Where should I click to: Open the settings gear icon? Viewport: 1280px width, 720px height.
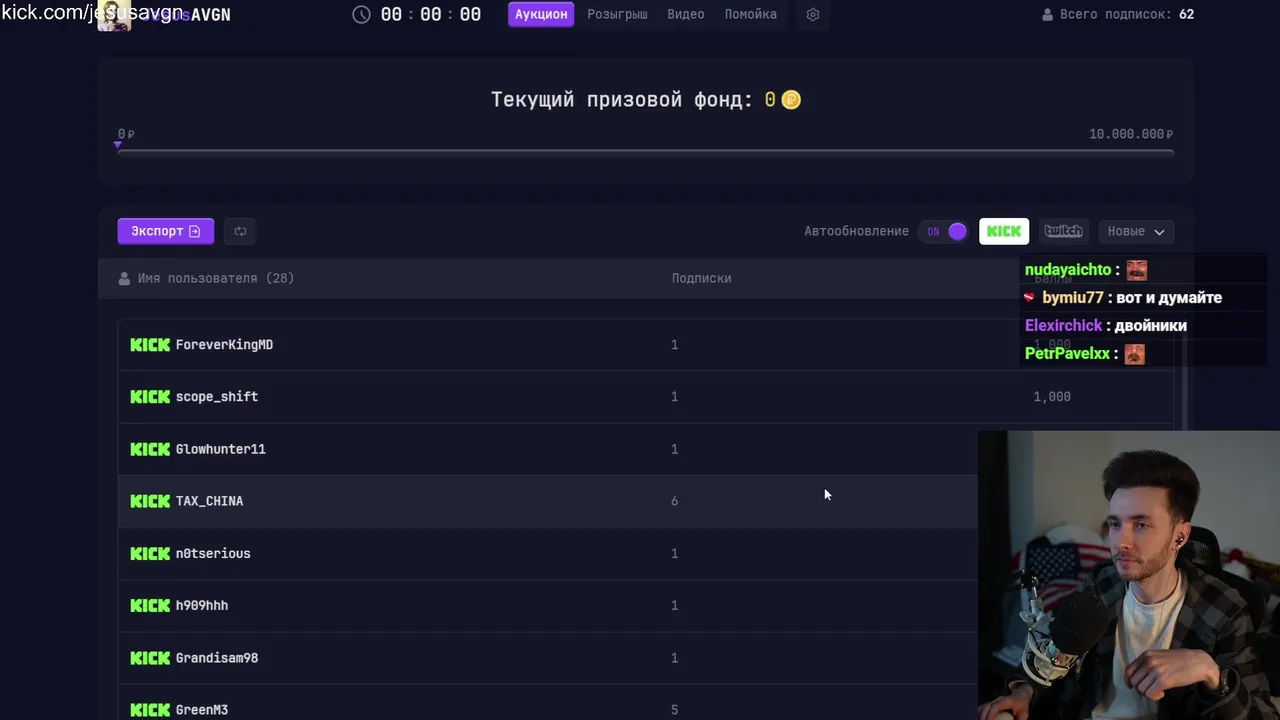click(812, 14)
